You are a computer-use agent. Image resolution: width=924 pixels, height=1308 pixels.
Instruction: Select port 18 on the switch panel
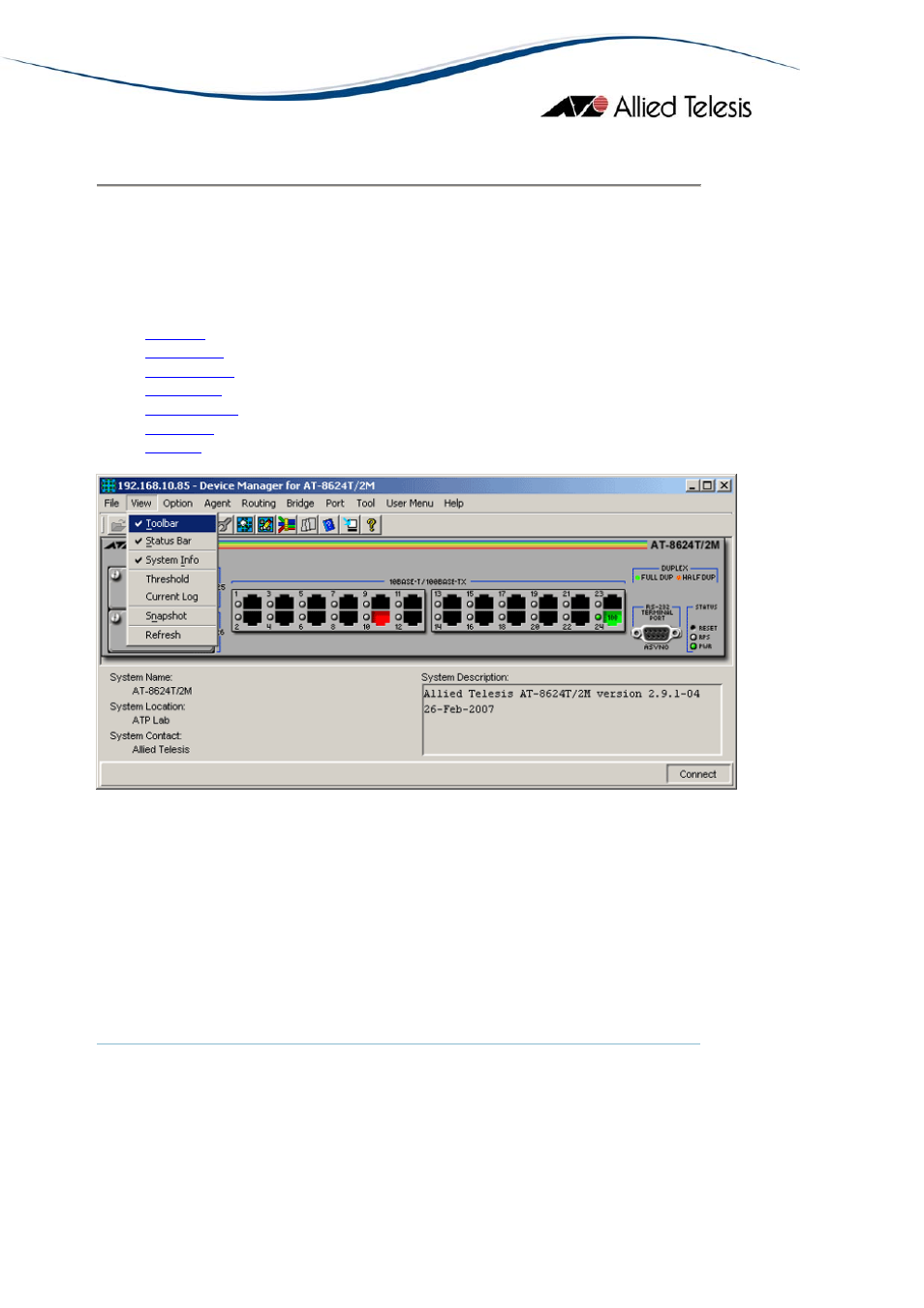click(517, 617)
